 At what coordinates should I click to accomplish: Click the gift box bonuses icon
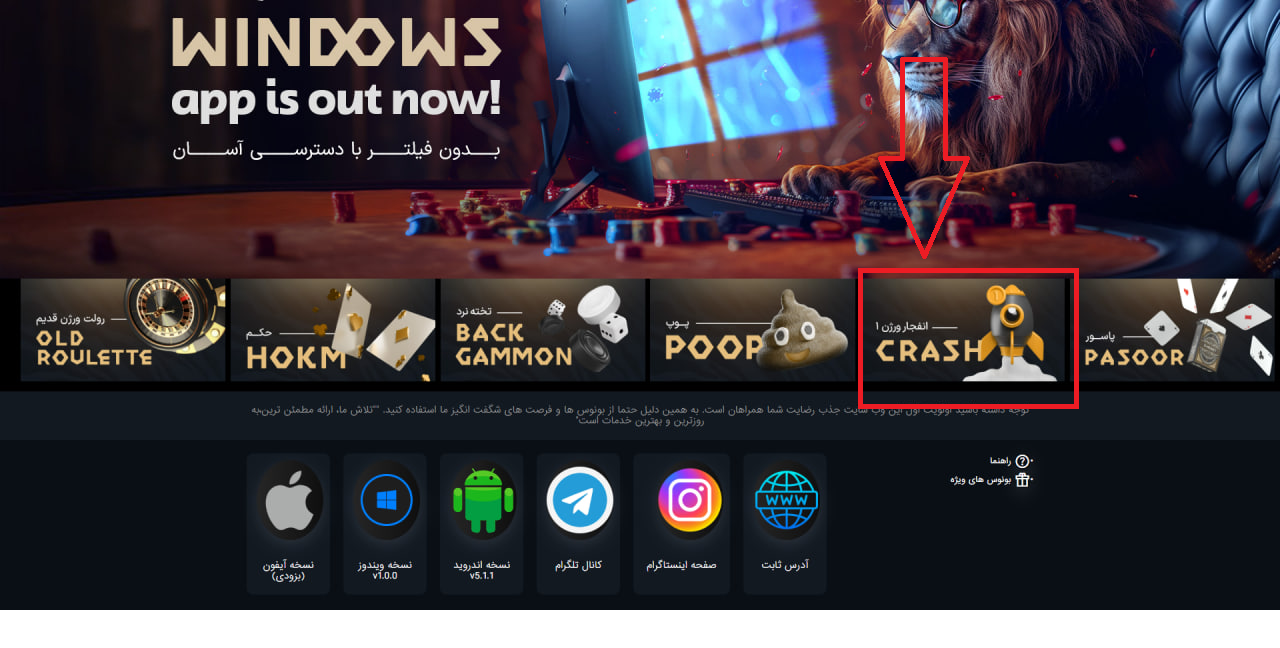pos(1022,480)
